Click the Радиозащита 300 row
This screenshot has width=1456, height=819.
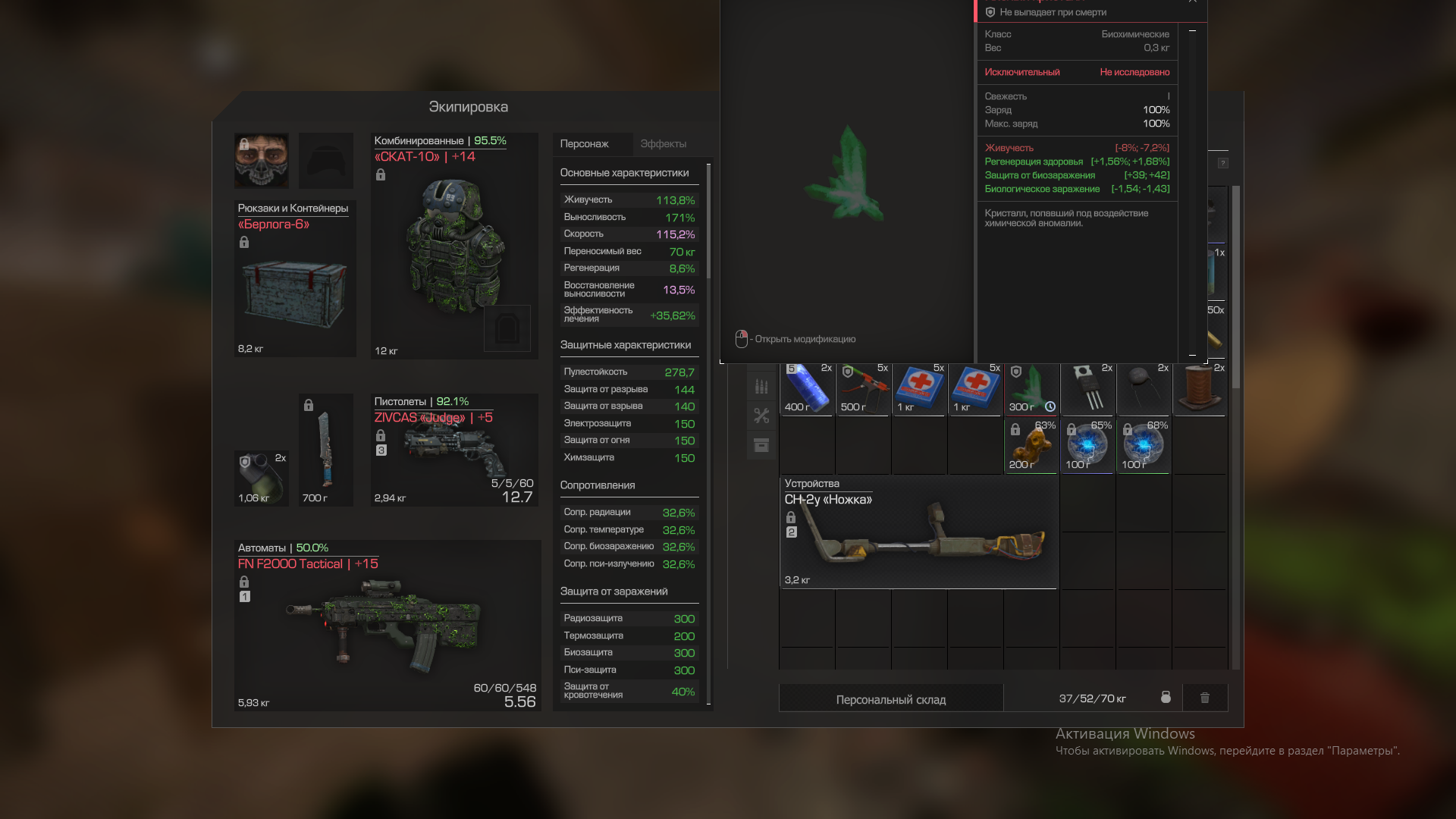(x=629, y=619)
